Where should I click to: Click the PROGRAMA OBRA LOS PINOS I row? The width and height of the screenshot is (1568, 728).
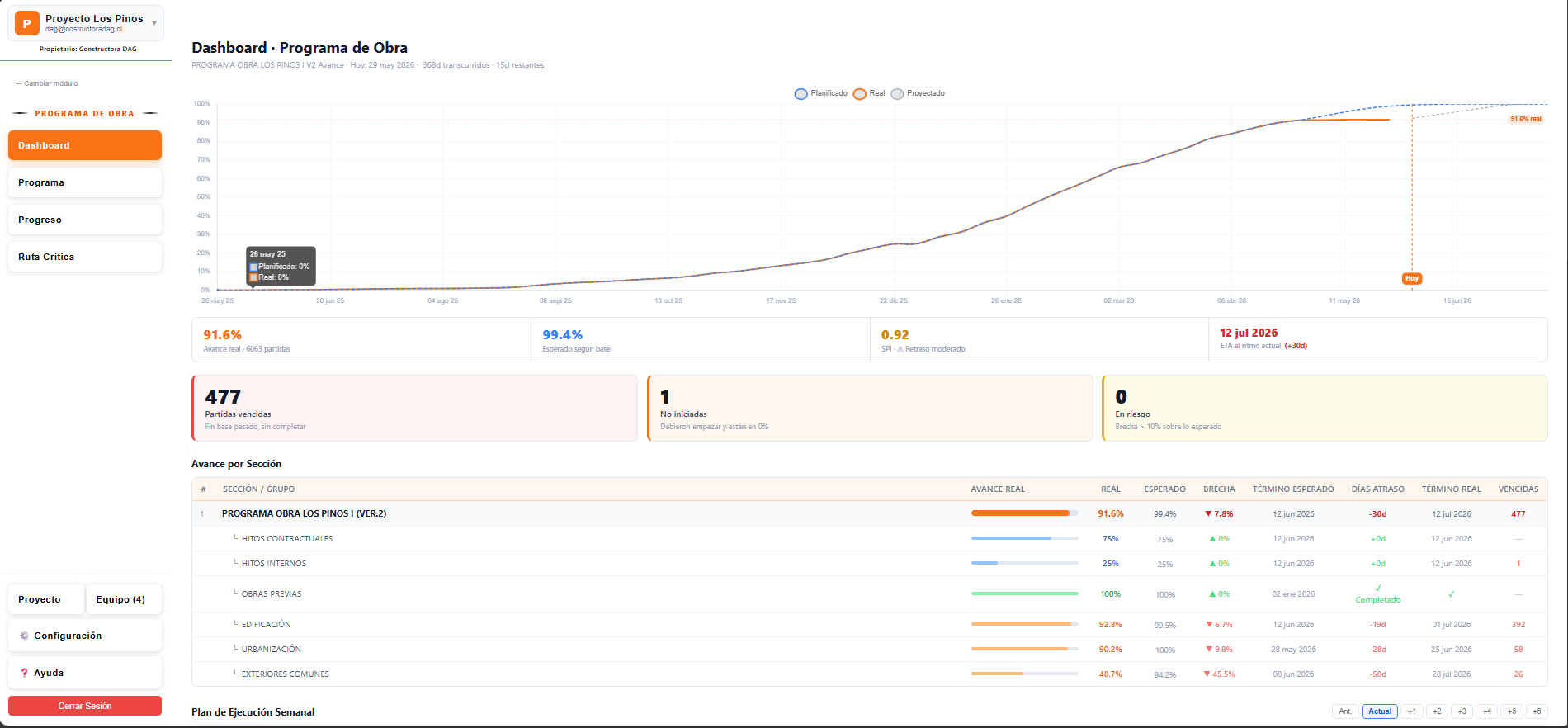[x=870, y=513]
